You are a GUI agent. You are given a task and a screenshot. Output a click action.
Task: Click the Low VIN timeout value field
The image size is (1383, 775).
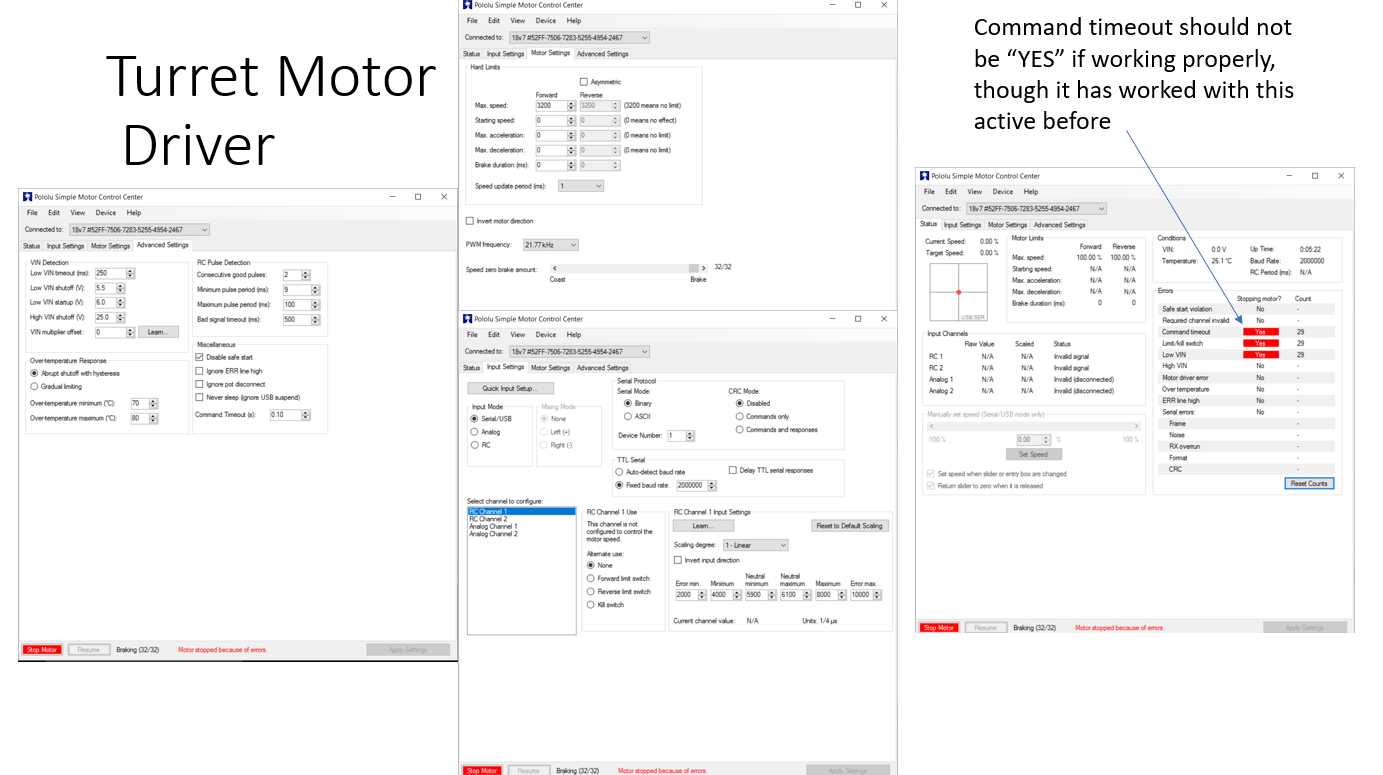click(110, 274)
